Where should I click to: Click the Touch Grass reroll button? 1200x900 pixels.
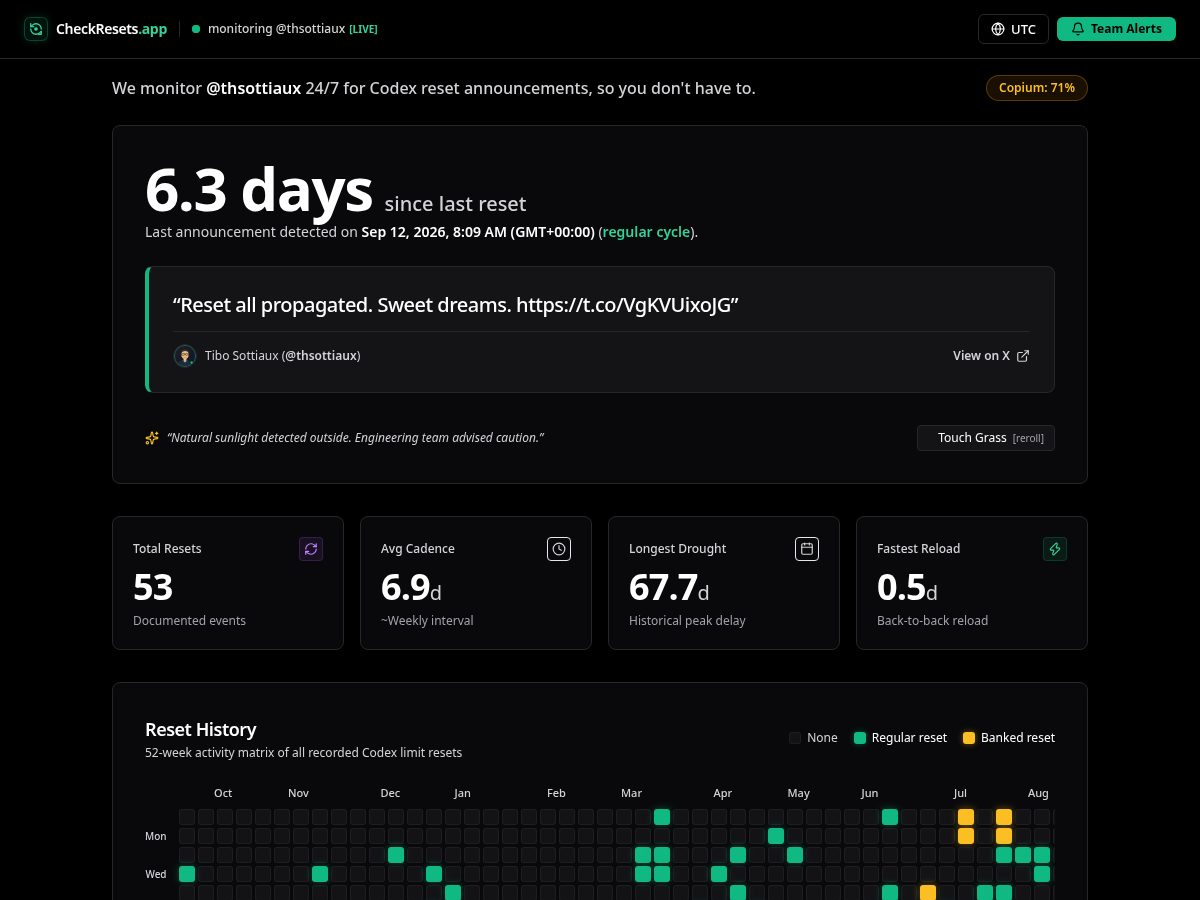(986, 438)
